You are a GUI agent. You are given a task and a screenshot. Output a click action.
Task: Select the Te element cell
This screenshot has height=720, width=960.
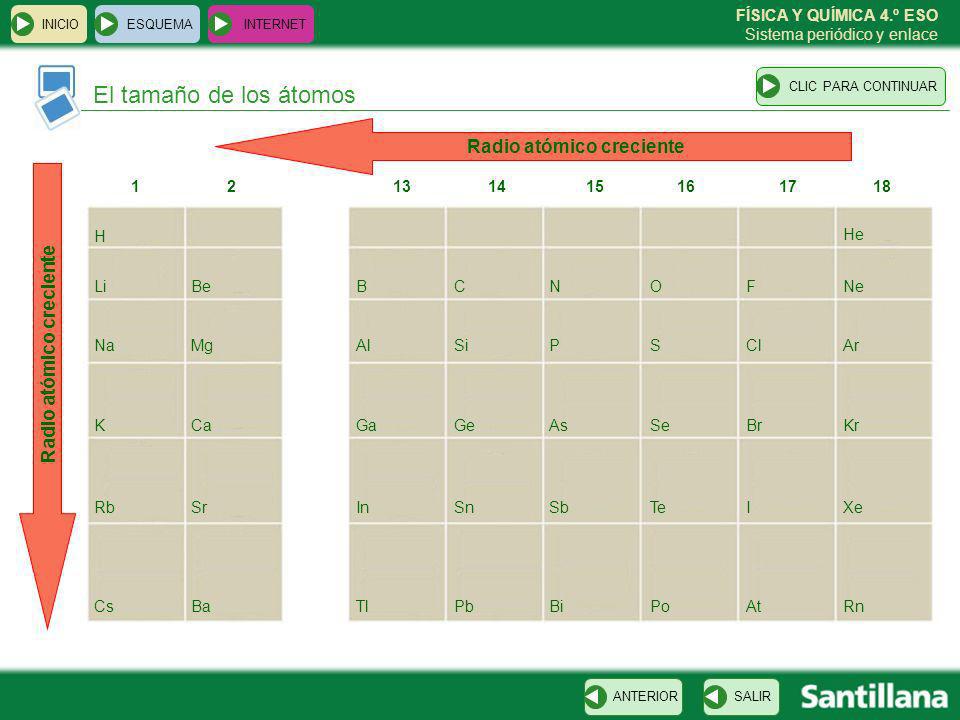tap(689, 481)
